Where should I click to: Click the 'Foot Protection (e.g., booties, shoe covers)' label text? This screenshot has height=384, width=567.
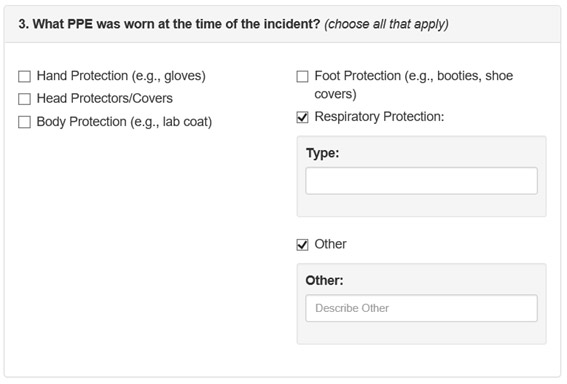[414, 85]
